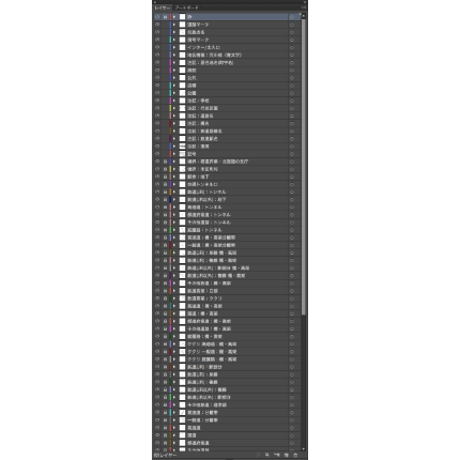Click the target circle of その他道路：橋・高架 layer
This screenshot has width=460, height=460.
(292, 329)
